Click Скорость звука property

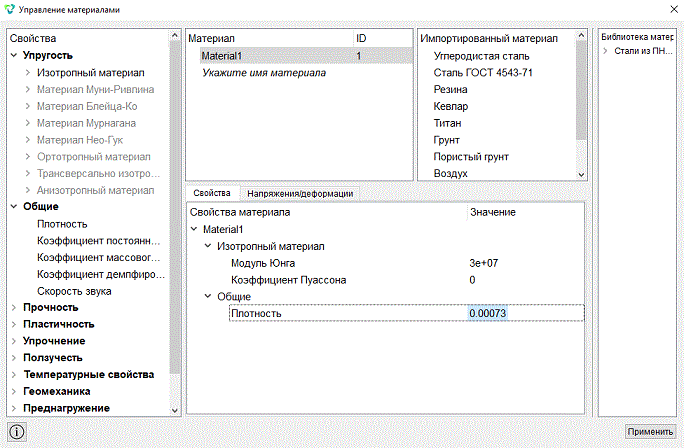tap(74, 291)
